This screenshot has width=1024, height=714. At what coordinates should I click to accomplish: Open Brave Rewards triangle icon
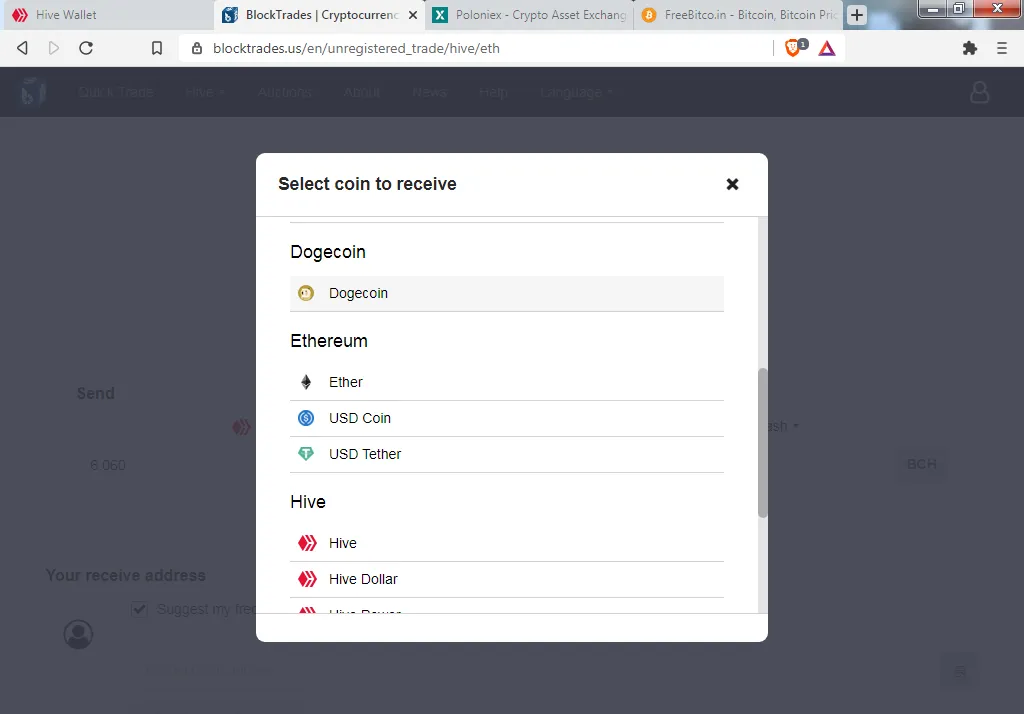coord(827,48)
